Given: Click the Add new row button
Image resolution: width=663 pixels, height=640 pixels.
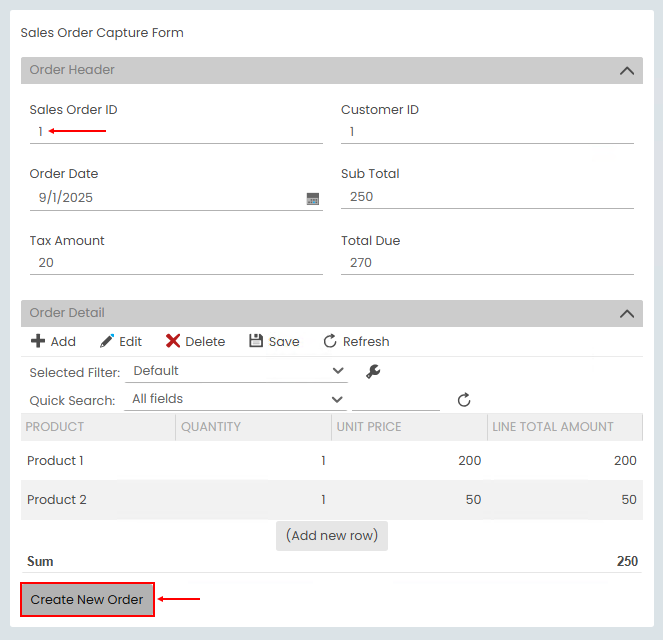Looking at the screenshot, I should pyautogui.click(x=332, y=535).
